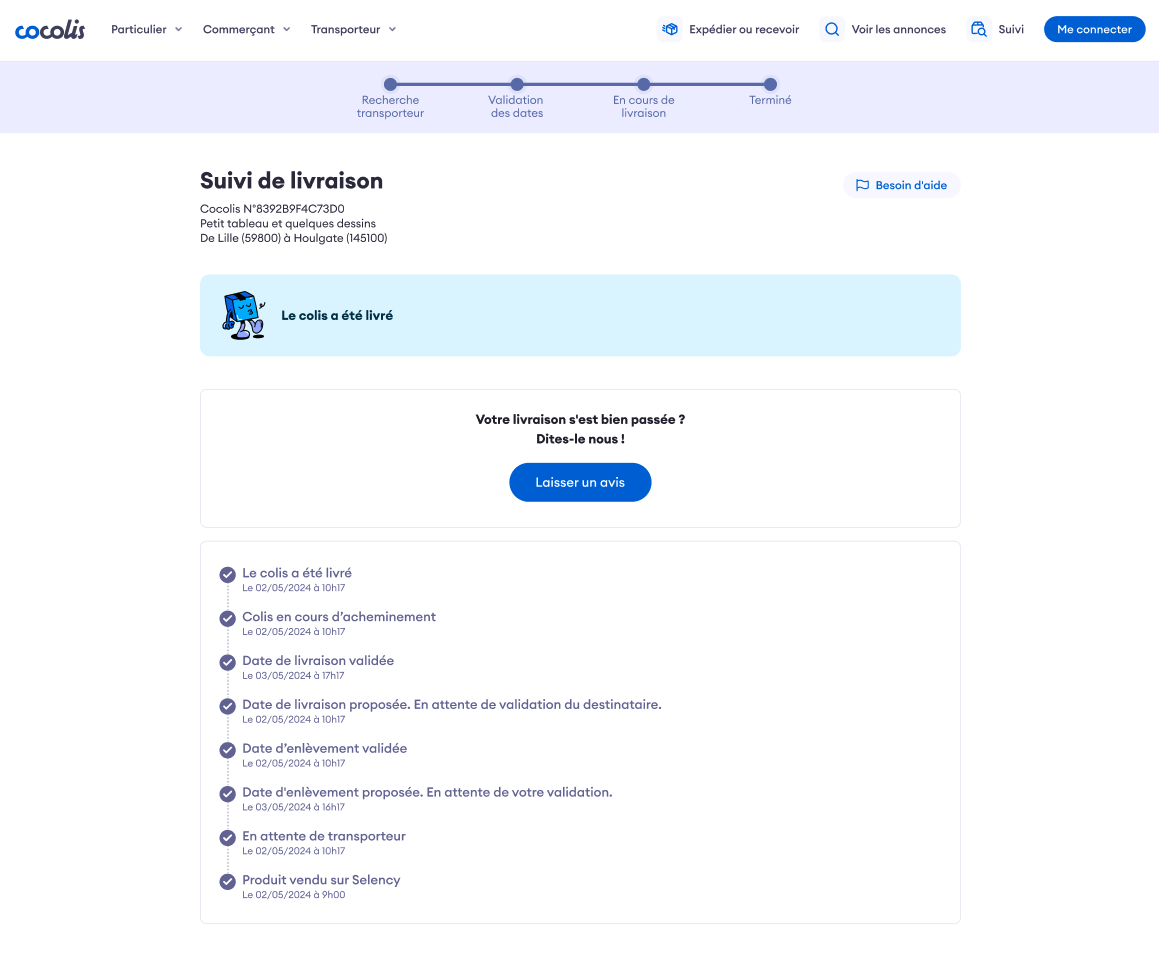Select the Validation des dates step marker

[517, 85]
